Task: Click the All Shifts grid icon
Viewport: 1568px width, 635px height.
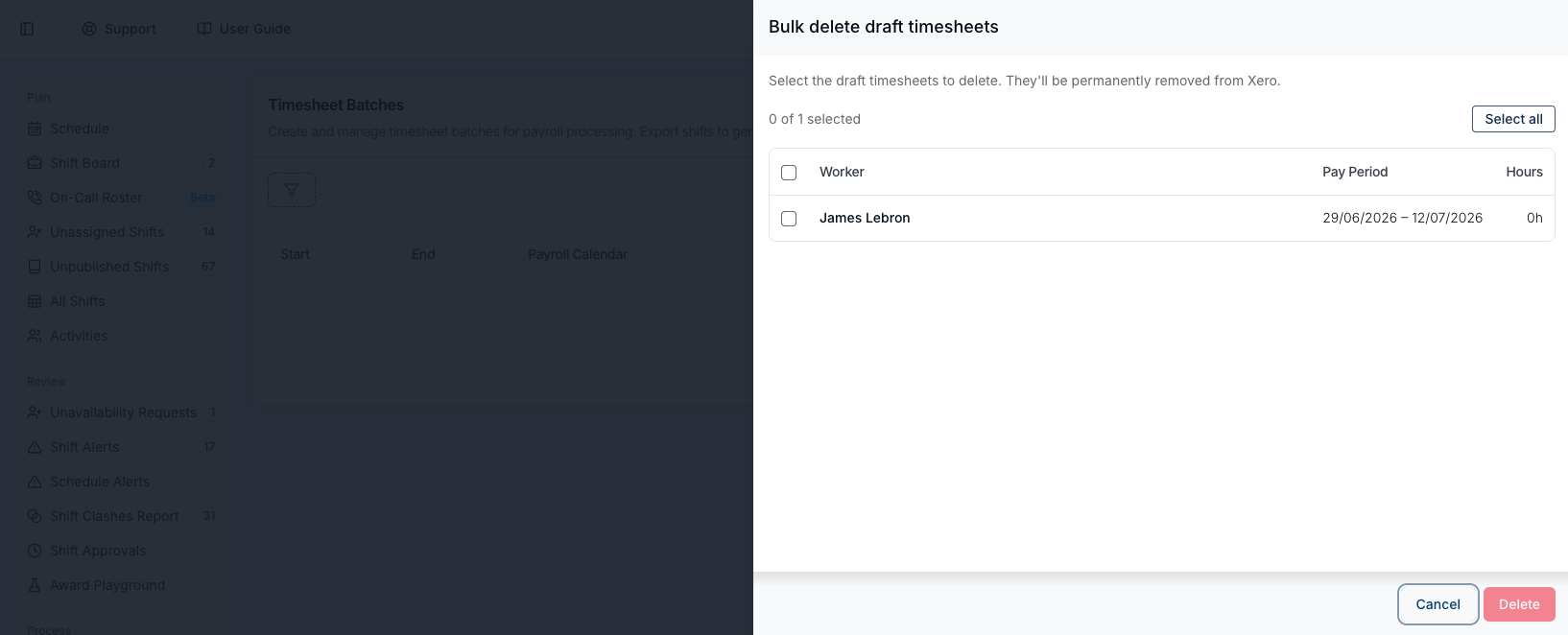Action: [x=35, y=301]
